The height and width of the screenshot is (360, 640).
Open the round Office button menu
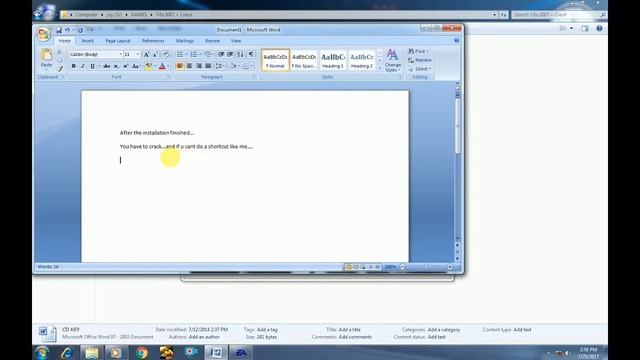click(43, 34)
